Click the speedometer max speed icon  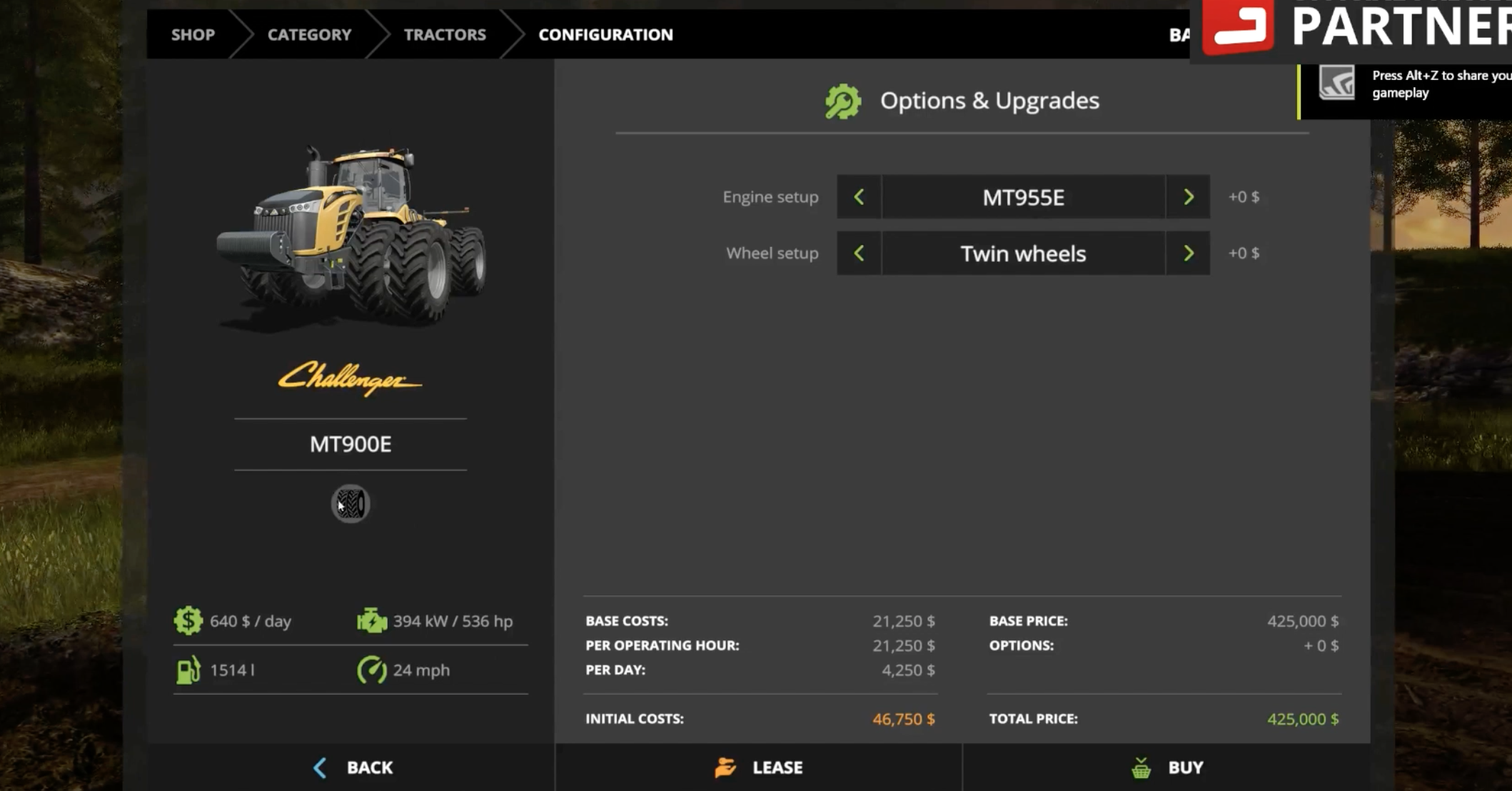point(371,670)
